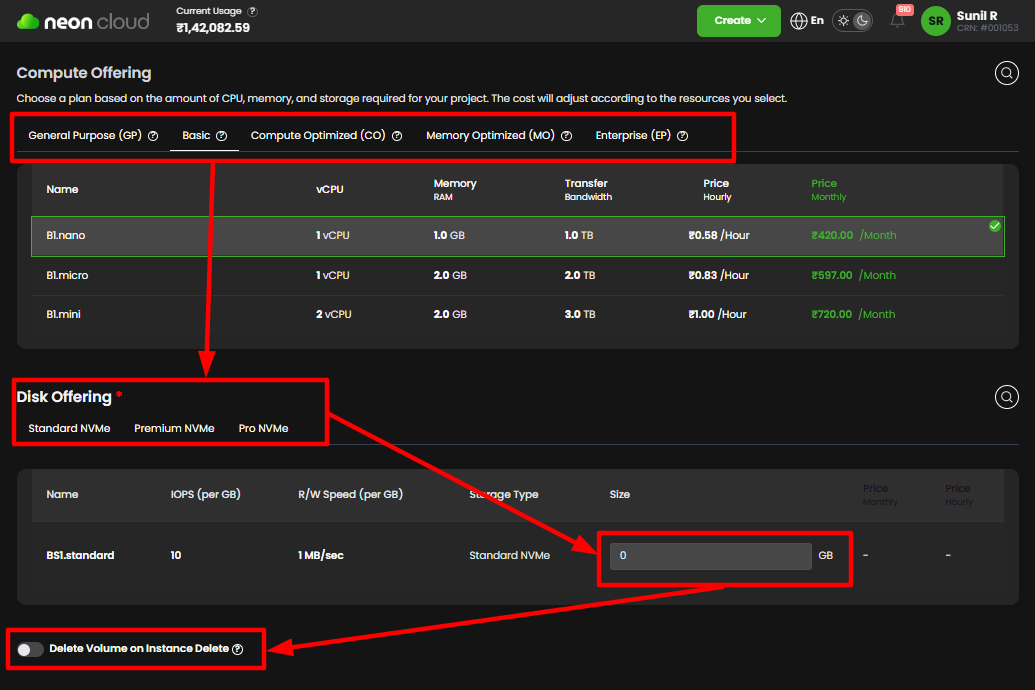Click the SR user avatar
Screen dimensions: 1035x690
[x=935, y=21]
